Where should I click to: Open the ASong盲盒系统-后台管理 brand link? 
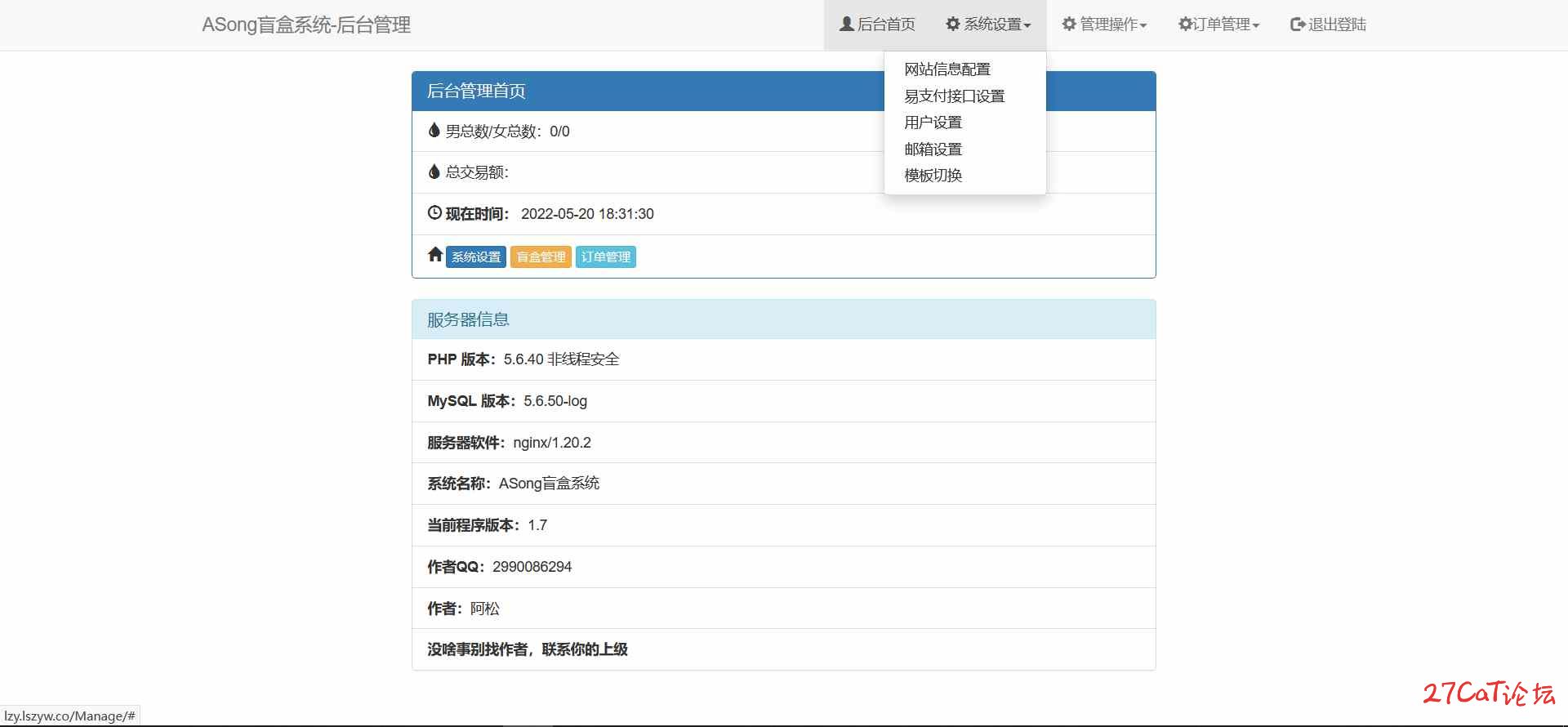[306, 25]
